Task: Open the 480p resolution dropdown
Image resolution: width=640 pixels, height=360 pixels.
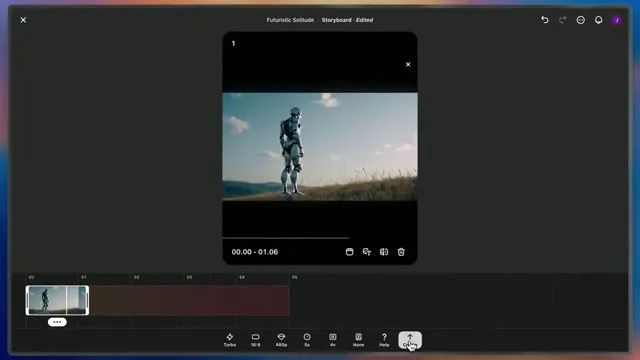Action: (x=281, y=340)
